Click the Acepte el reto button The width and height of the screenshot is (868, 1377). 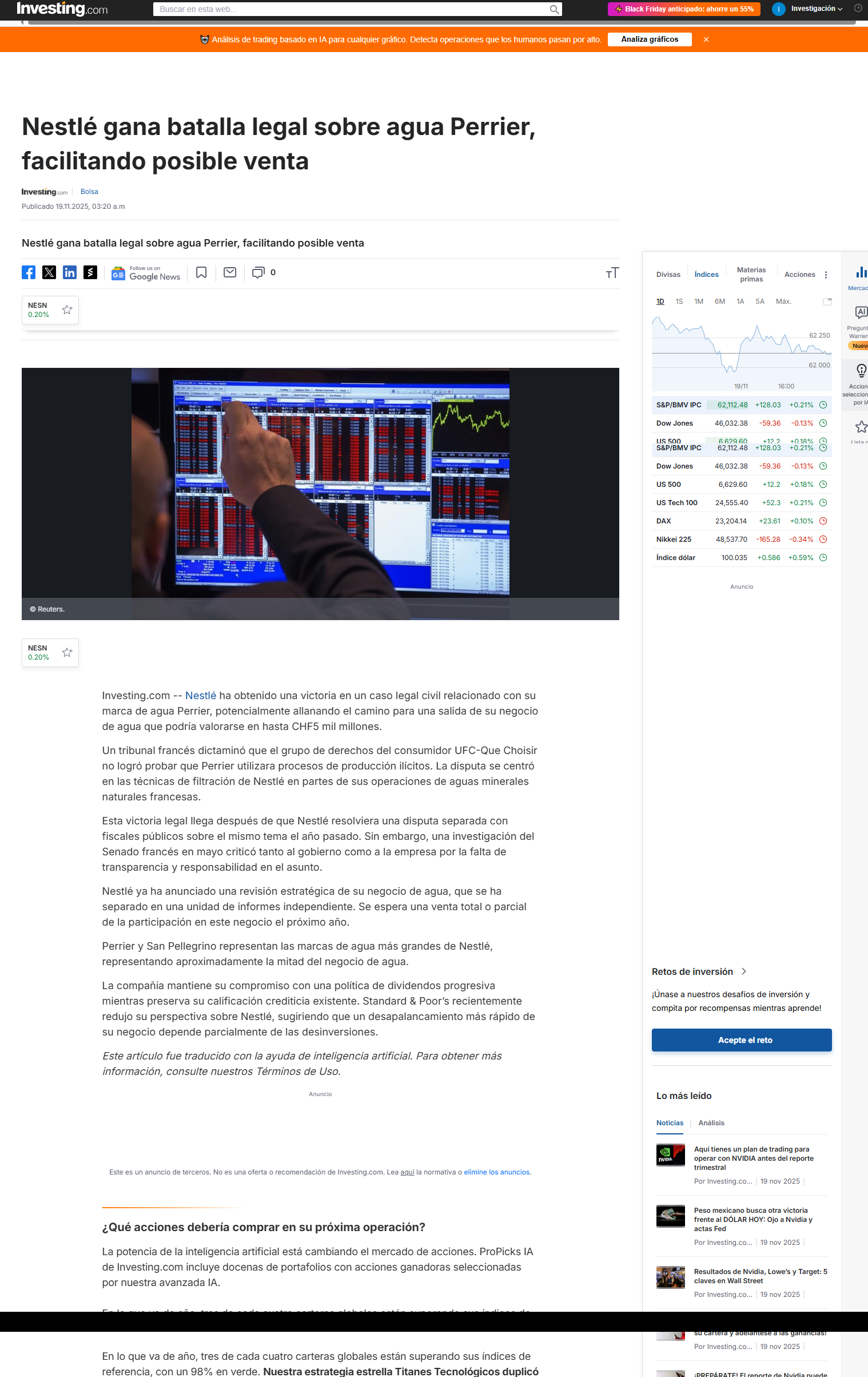[x=742, y=1040]
